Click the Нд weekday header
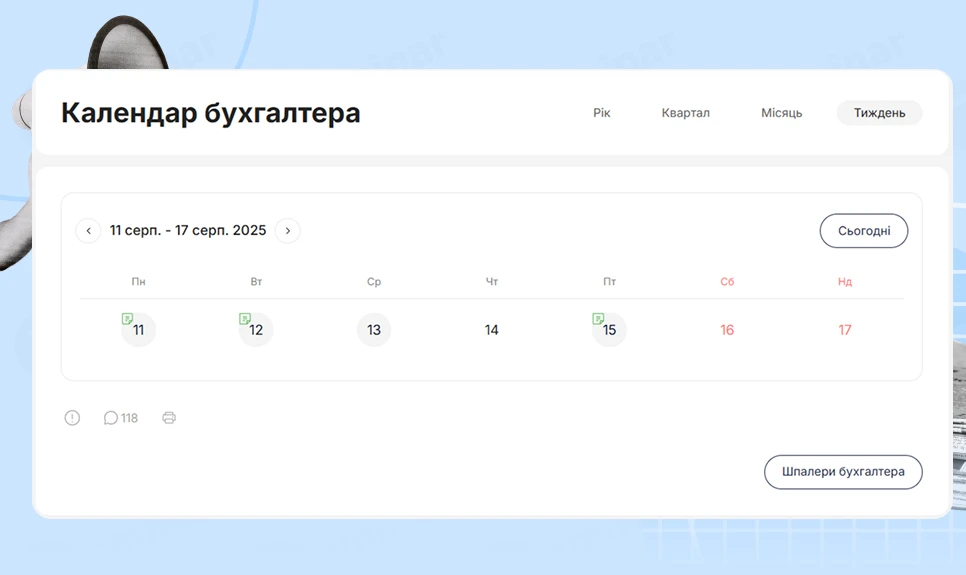Viewport: 966px width, 575px height. coord(845,282)
